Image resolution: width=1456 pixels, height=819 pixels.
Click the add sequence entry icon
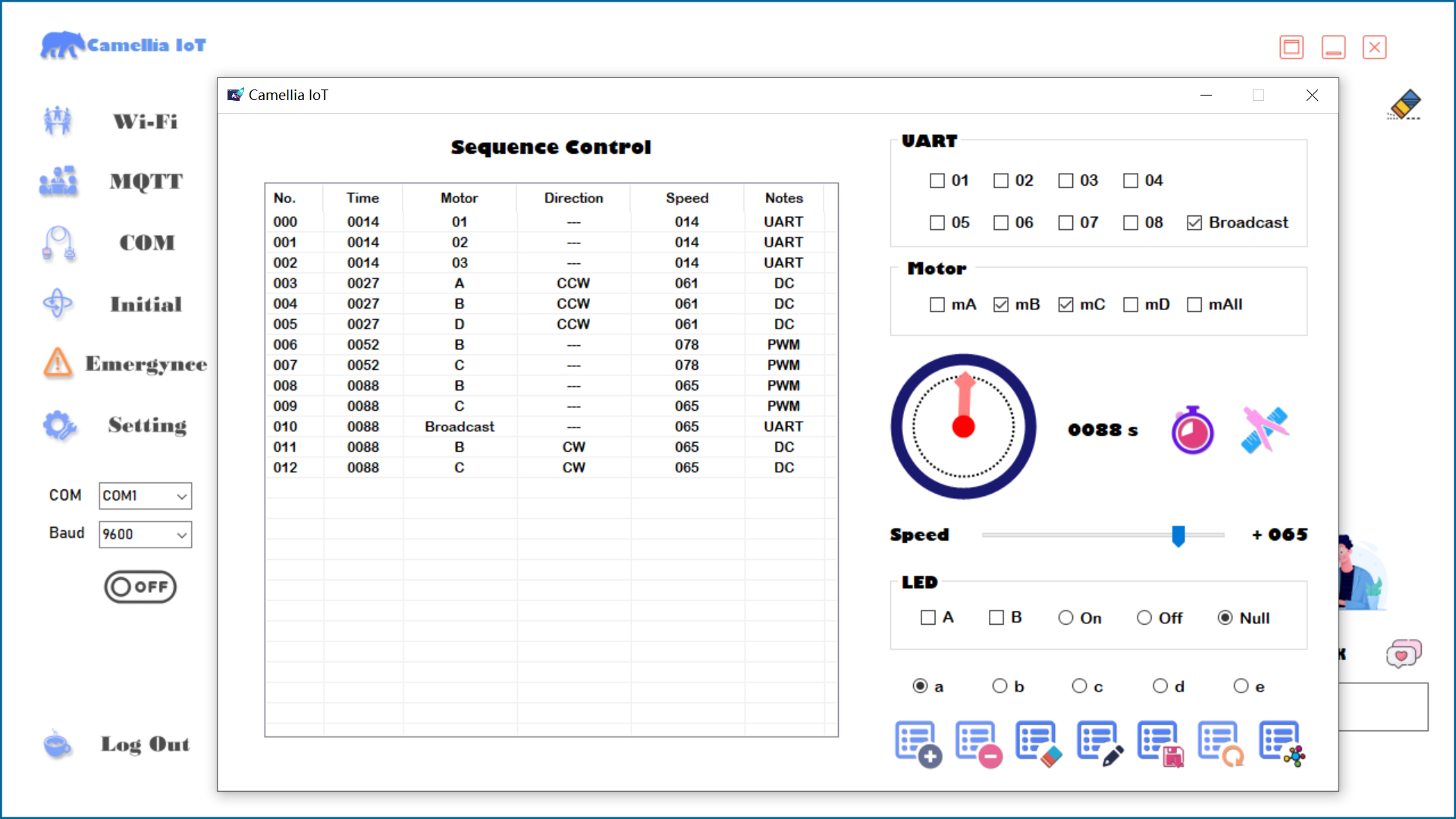point(918,744)
